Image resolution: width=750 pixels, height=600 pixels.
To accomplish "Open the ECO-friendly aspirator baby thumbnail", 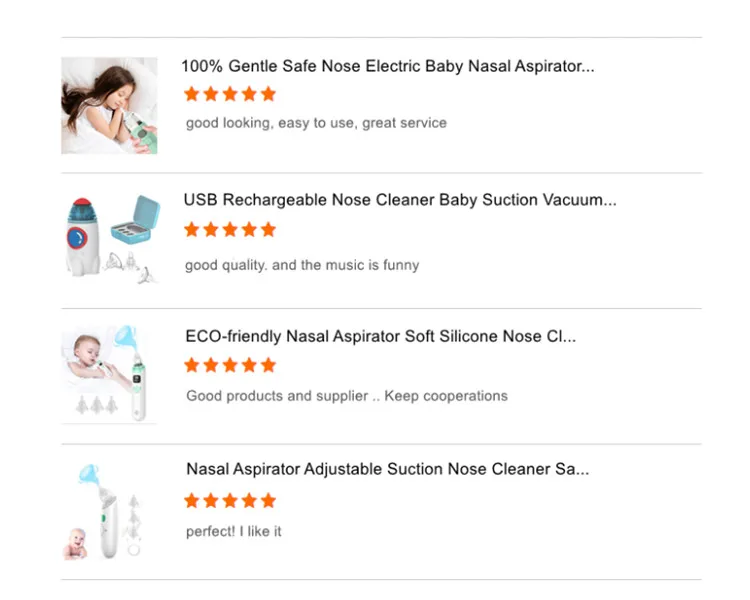I will 109,375.
